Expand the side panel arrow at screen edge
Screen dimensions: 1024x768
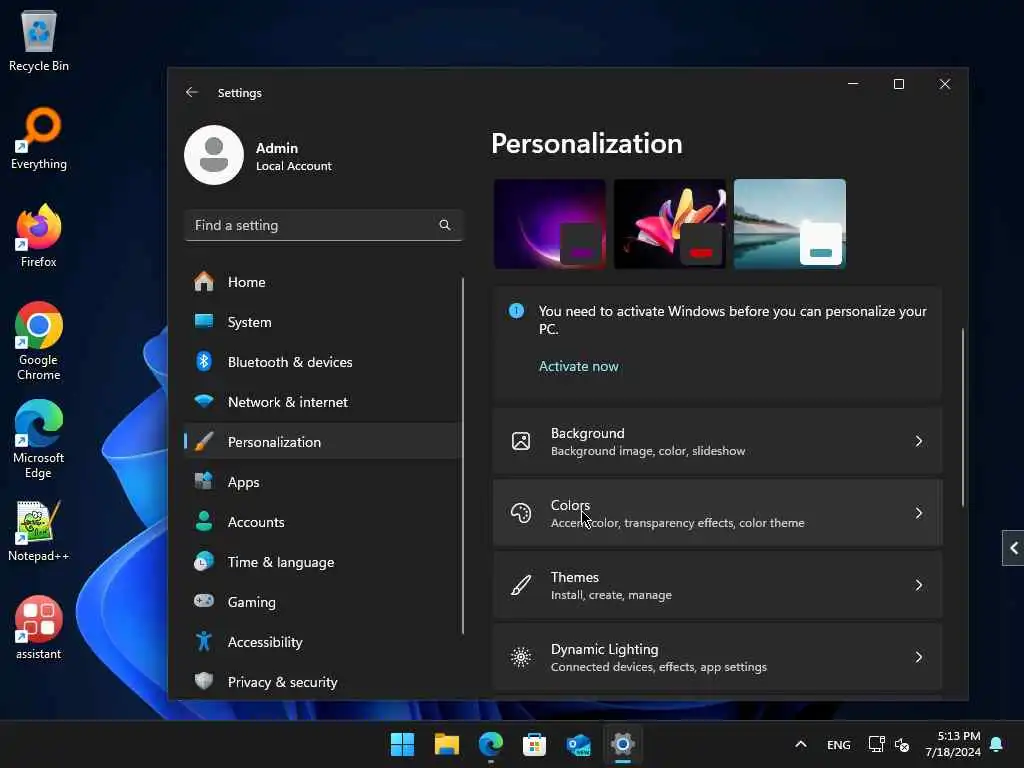(1014, 548)
